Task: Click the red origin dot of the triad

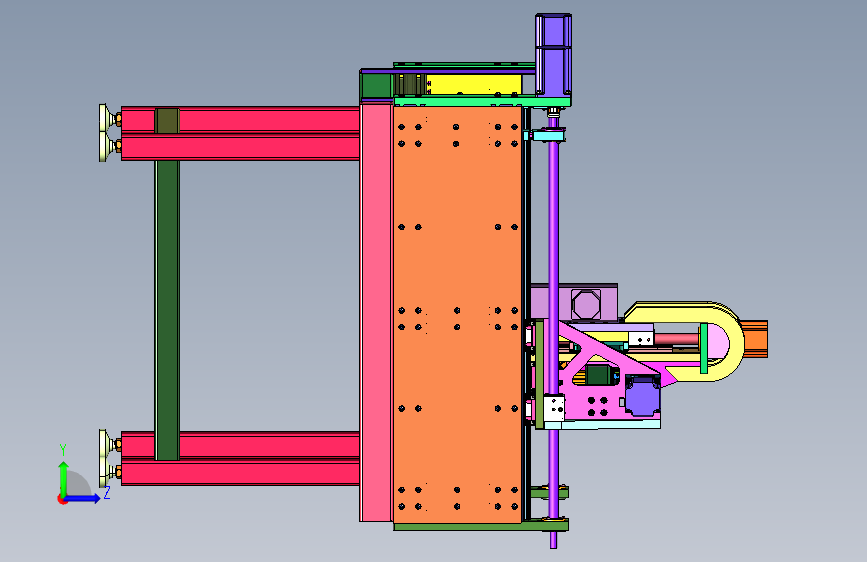Action: tap(62, 499)
